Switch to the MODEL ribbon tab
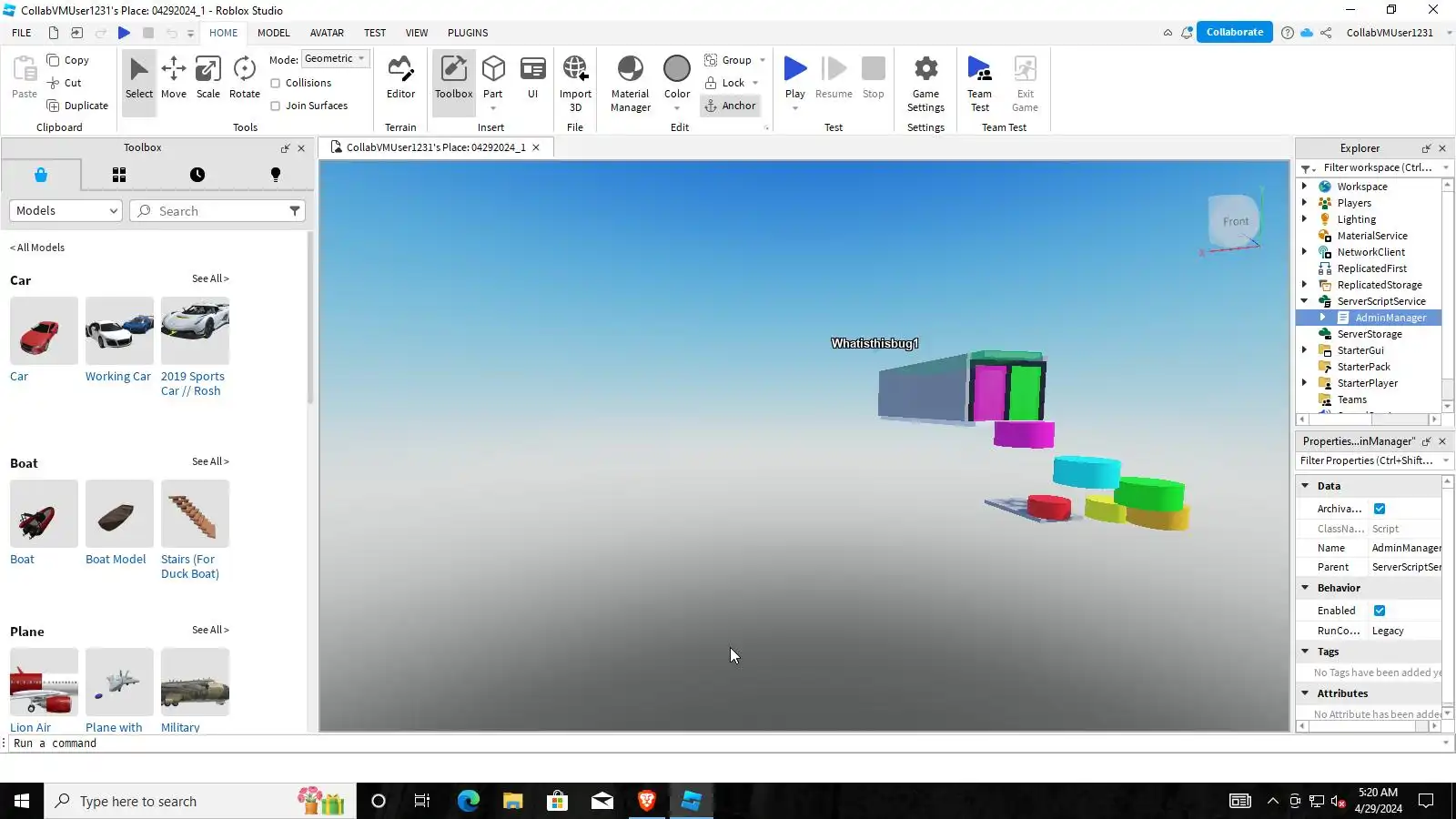 coord(273,33)
